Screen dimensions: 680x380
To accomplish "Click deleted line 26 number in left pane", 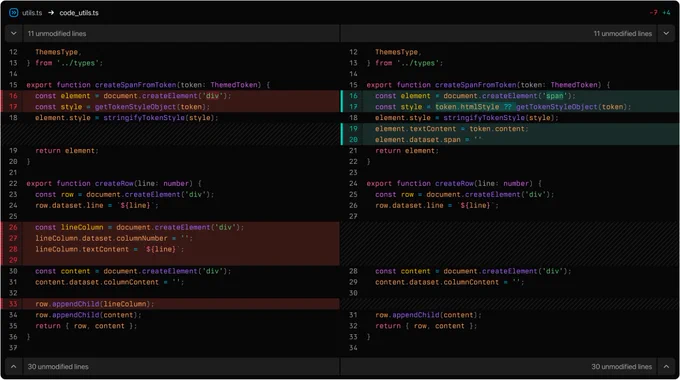I will pos(13,227).
